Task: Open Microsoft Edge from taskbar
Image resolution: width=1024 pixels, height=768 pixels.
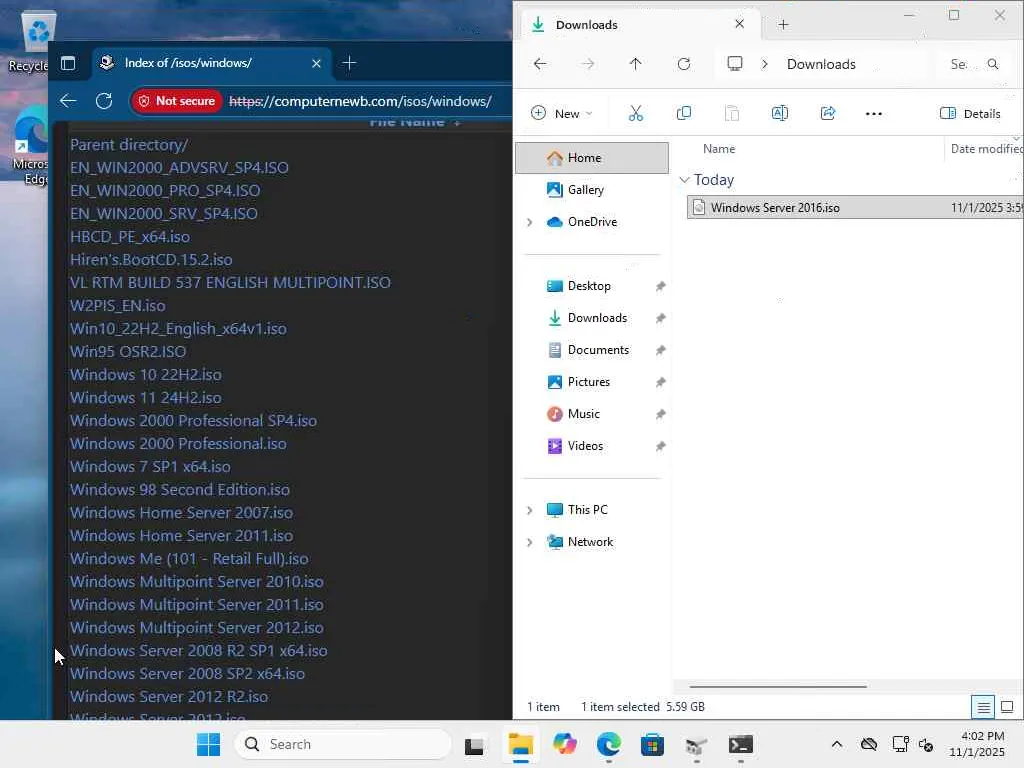Action: coord(609,744)
